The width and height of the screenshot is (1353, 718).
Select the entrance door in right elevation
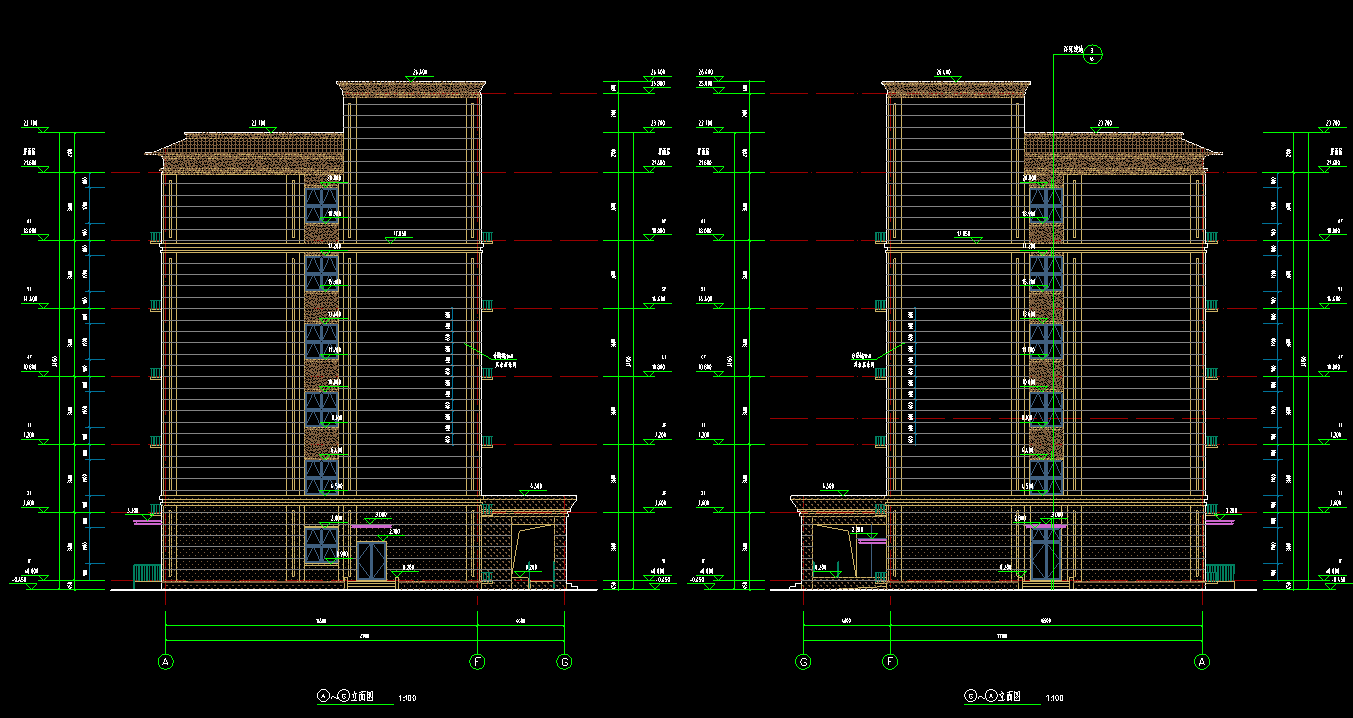(x=1046, y=554)
